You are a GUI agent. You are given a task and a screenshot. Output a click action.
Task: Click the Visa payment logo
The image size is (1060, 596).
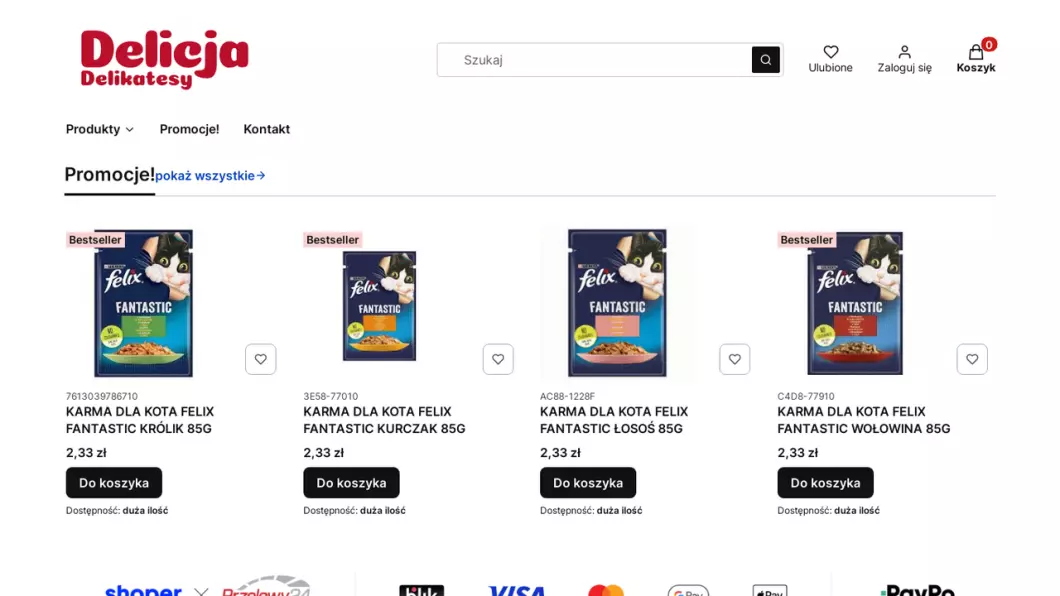click(x=517, y=591)
